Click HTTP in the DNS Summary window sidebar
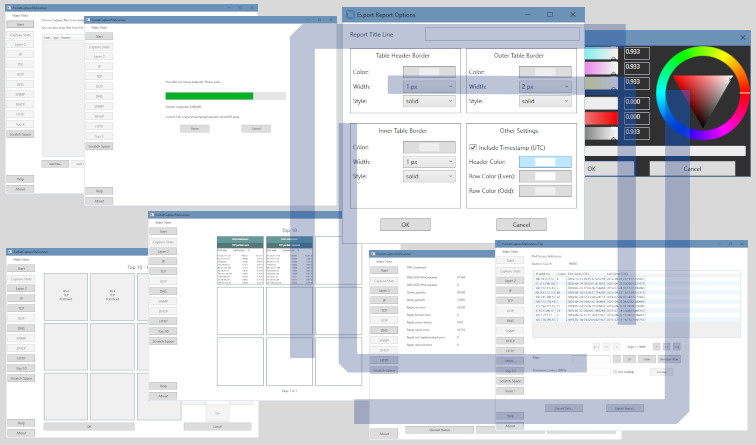 point(384,360)
